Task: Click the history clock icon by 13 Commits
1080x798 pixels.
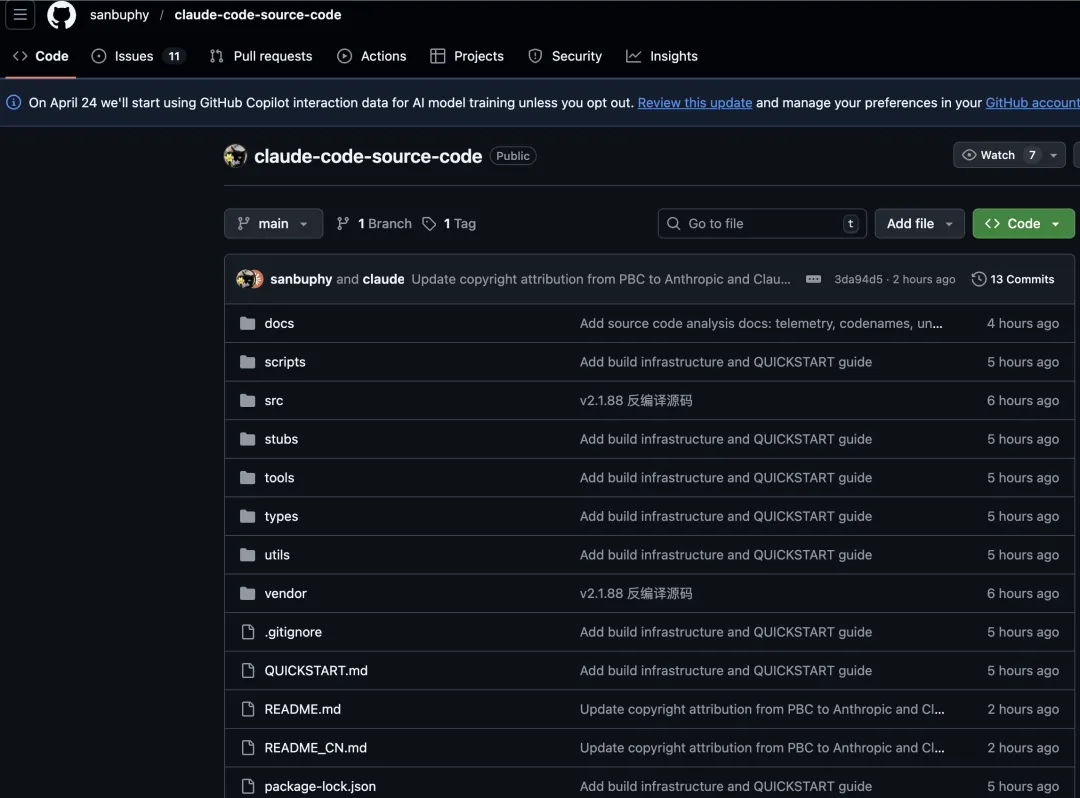Action: click(979, 279)
